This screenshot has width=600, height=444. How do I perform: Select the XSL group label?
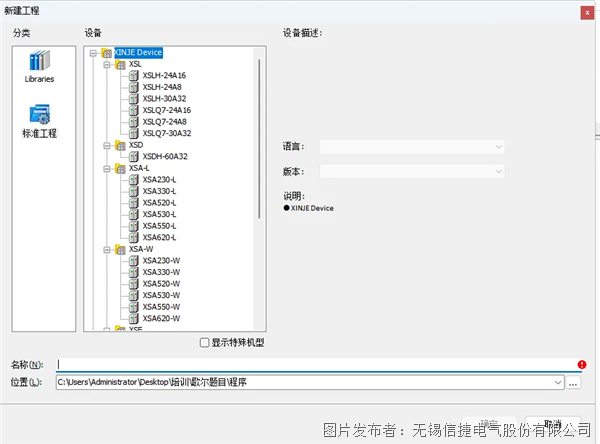coord(135,64)
